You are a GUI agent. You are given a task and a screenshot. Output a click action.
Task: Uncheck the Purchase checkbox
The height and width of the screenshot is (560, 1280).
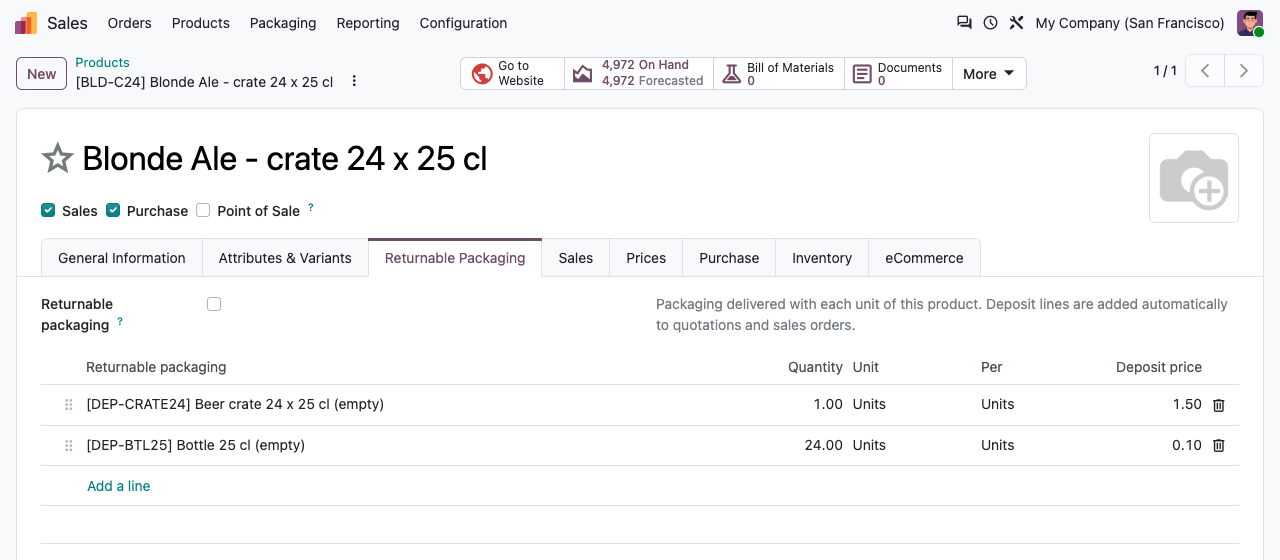click(113, 210)
